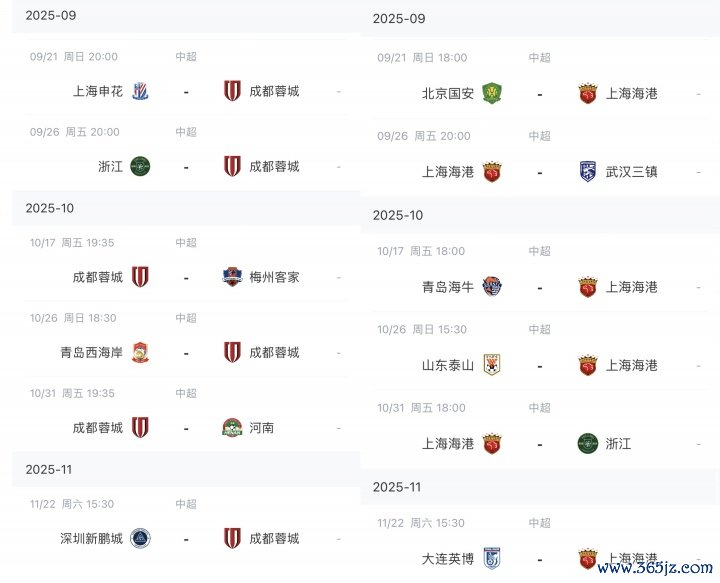Select the 北京国安 team name
The width and height of the screenshot is (720, 583).
(x=448, y=94)
